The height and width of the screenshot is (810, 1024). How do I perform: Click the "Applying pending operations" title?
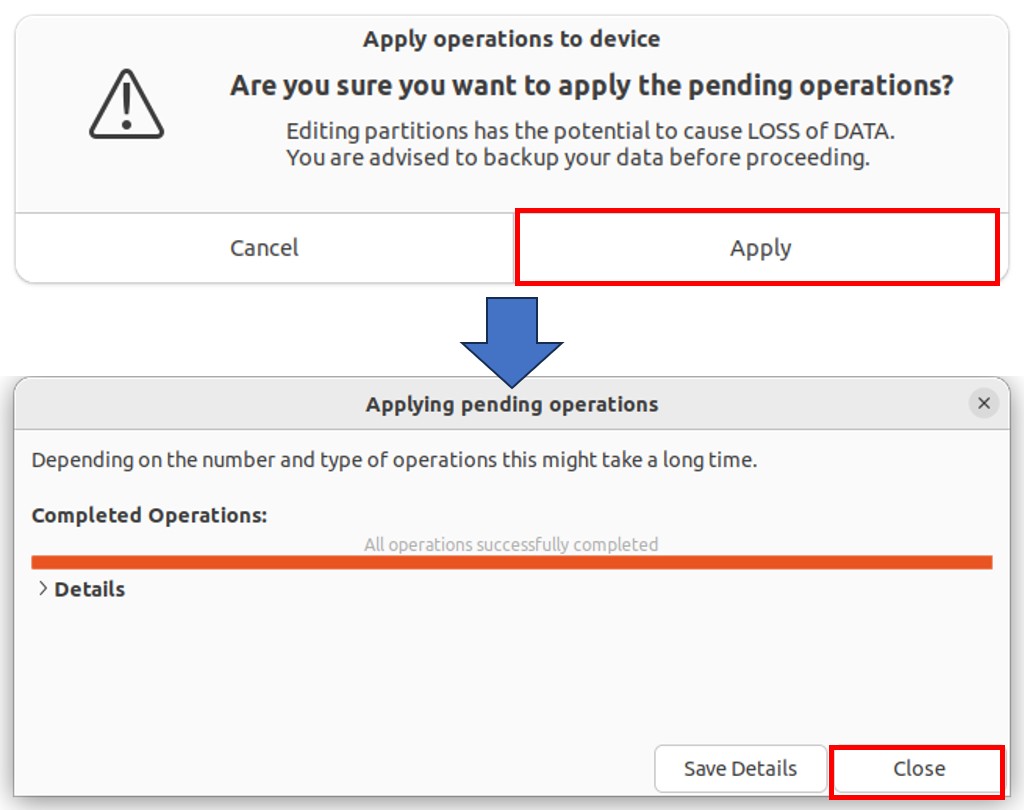pos(512,404)
